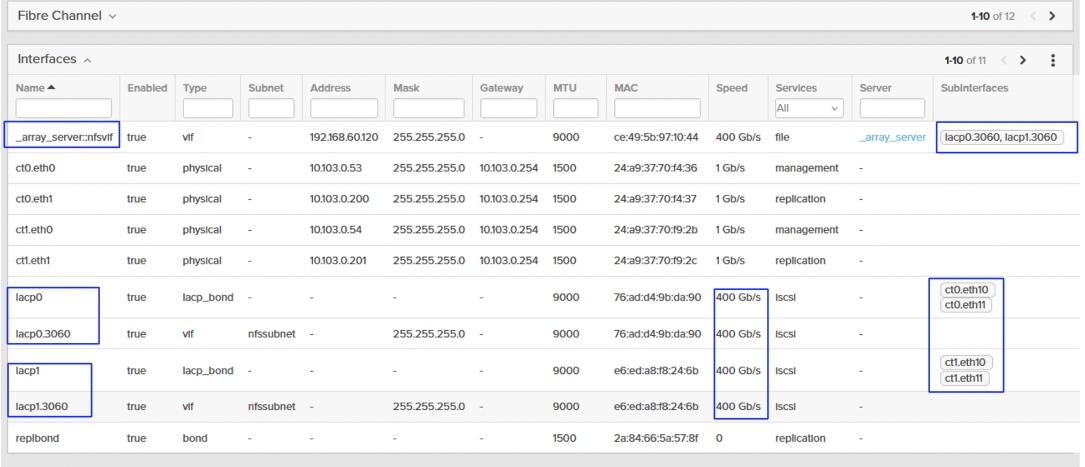Go to previous page of Interfaces list
Image resolution: width=1085 pixels, height=467 pixels.
[x=1003, y=60]
